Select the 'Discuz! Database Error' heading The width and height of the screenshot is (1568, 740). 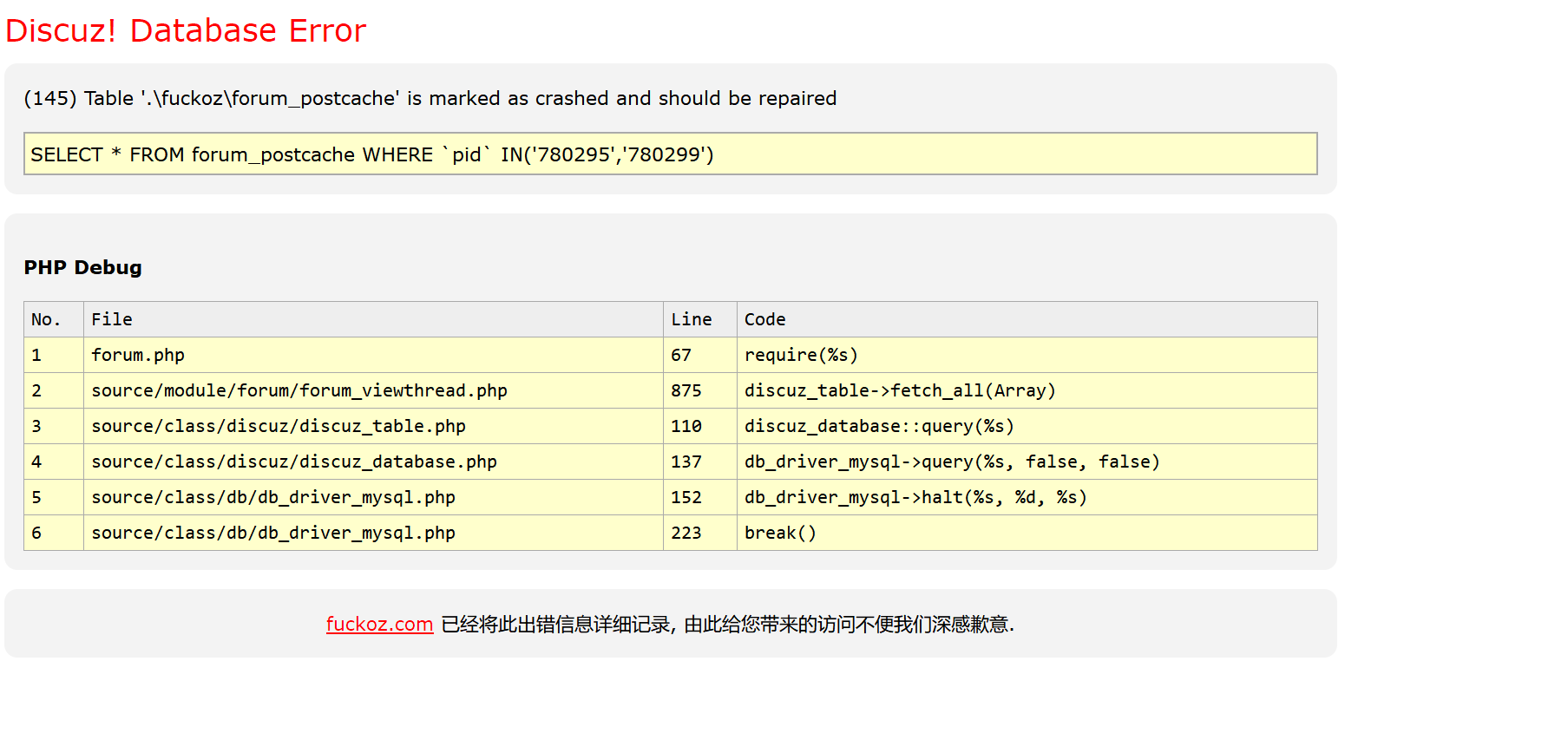coord(186,30)
